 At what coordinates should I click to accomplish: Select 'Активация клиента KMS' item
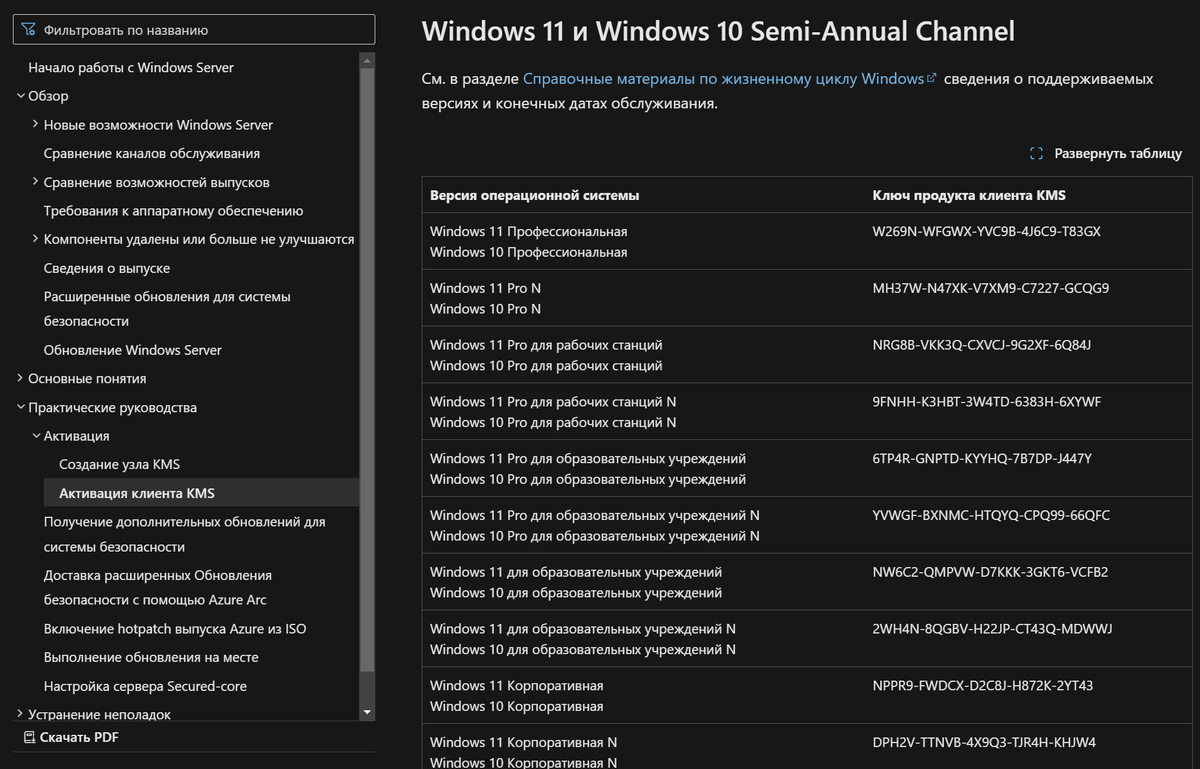pos(137,493)
